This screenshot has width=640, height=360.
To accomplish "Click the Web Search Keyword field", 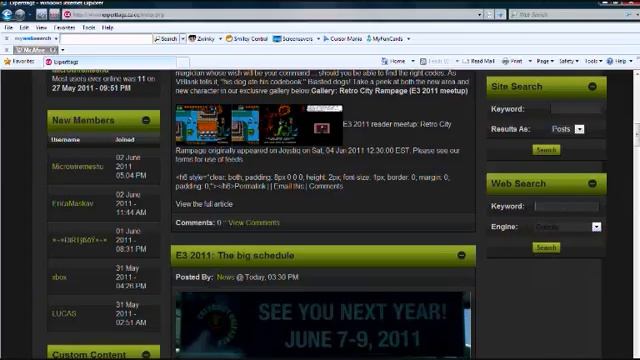I will [x=567, y=206].
